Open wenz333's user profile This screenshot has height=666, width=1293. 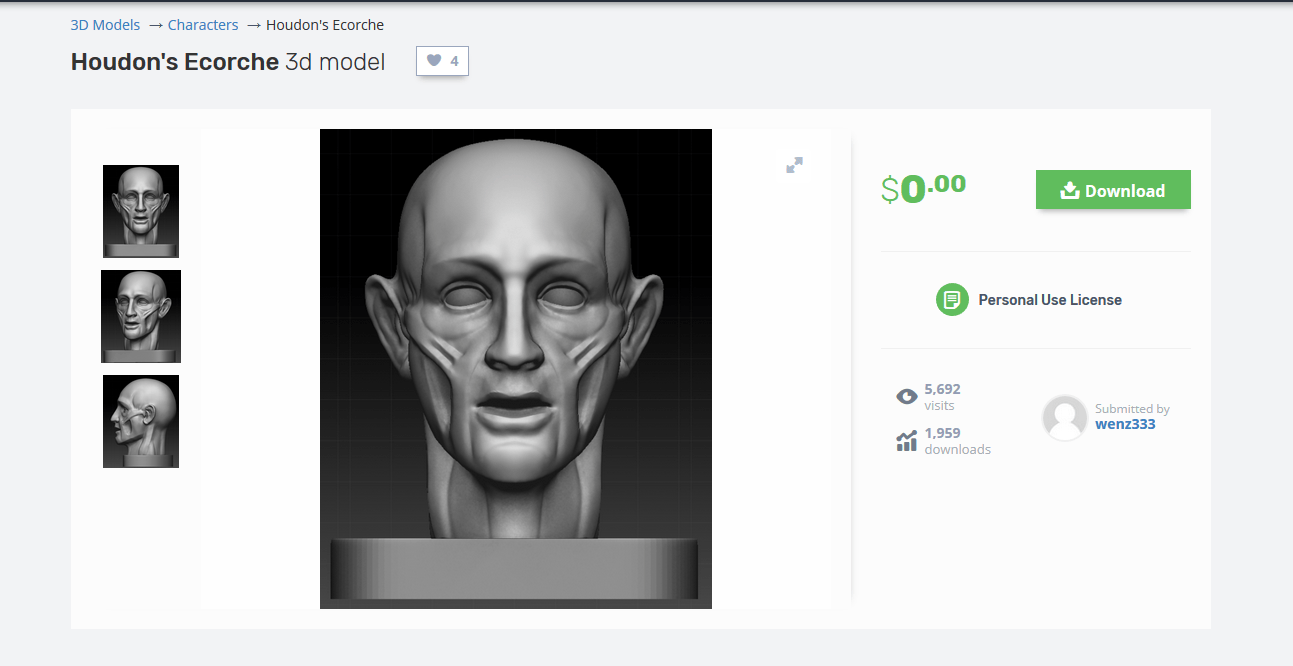click(1125, 424)
